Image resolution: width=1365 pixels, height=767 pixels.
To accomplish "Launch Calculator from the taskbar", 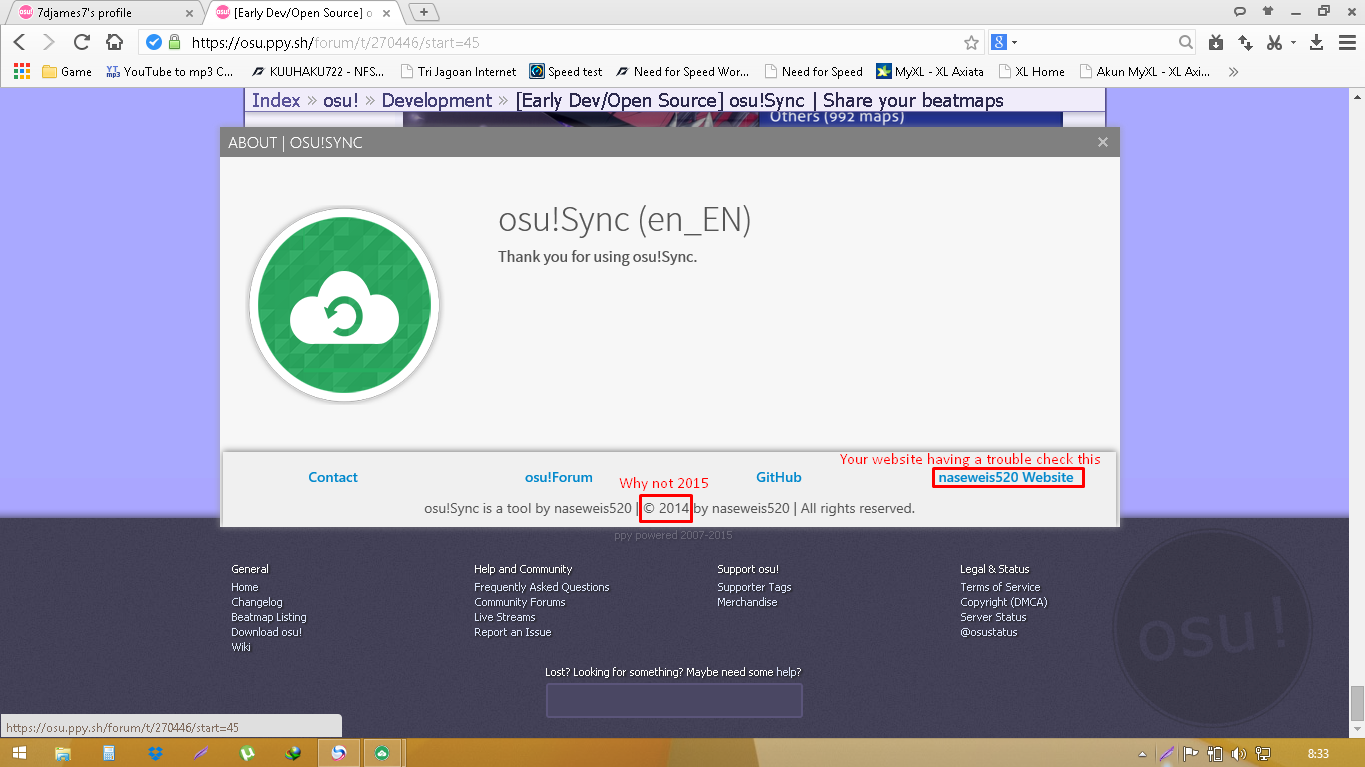I will [109, 753].
